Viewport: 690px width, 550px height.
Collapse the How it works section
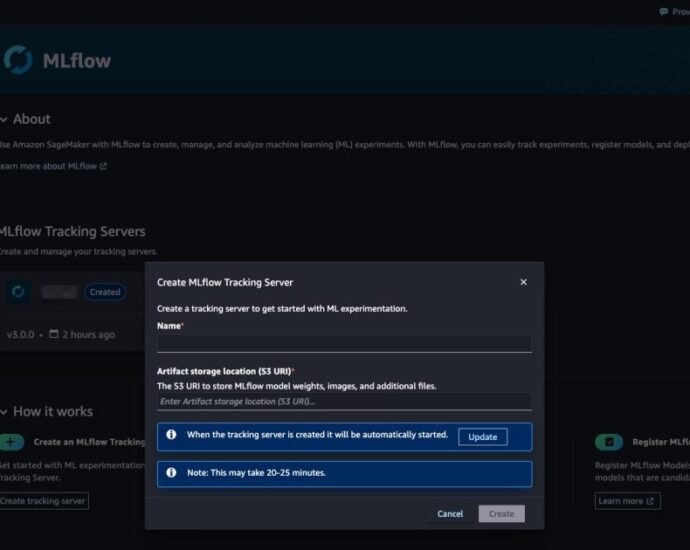4,412
